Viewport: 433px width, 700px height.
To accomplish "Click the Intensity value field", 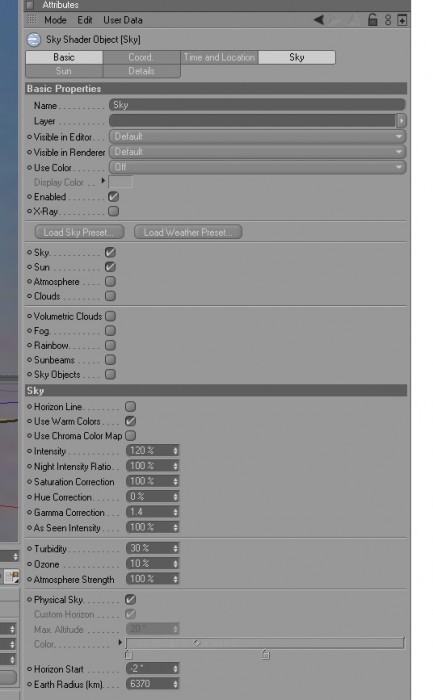I will 149,451.
